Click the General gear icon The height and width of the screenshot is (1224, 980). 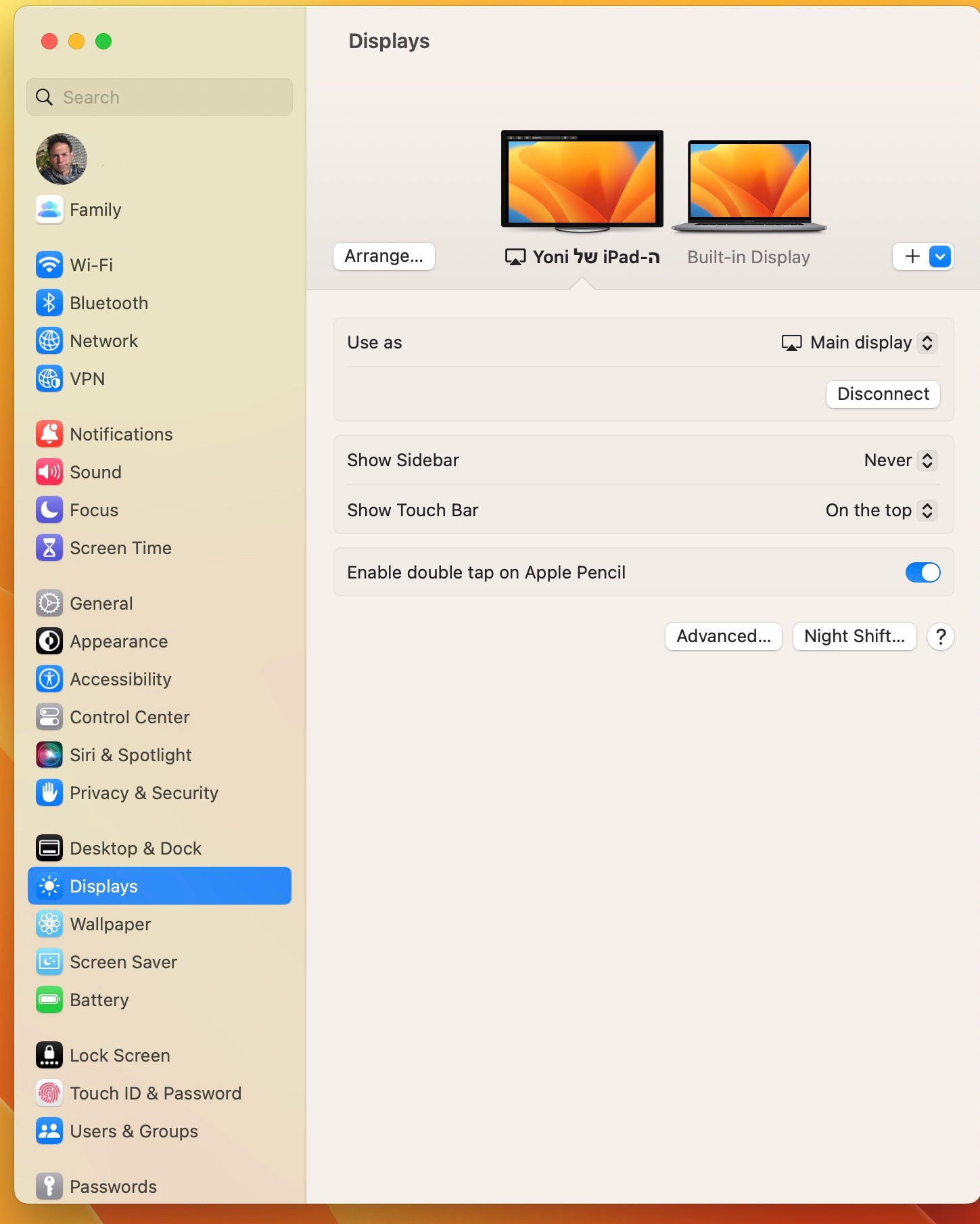[49, 604]
